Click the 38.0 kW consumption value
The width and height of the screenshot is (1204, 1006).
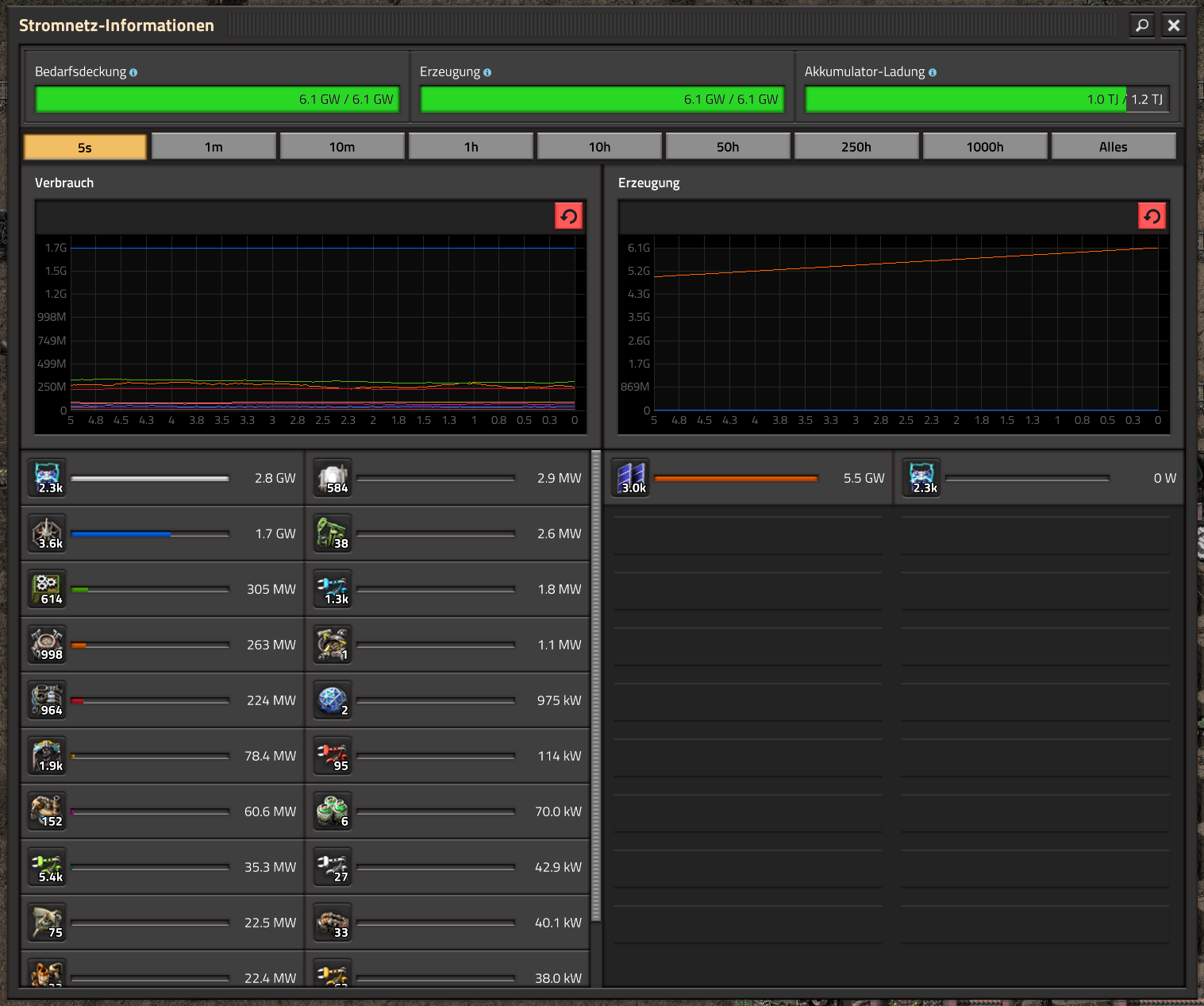tap(558, 978)
